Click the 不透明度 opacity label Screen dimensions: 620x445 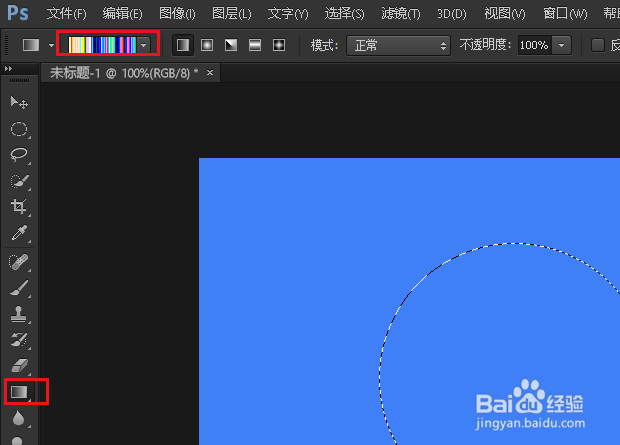(485, 45)
